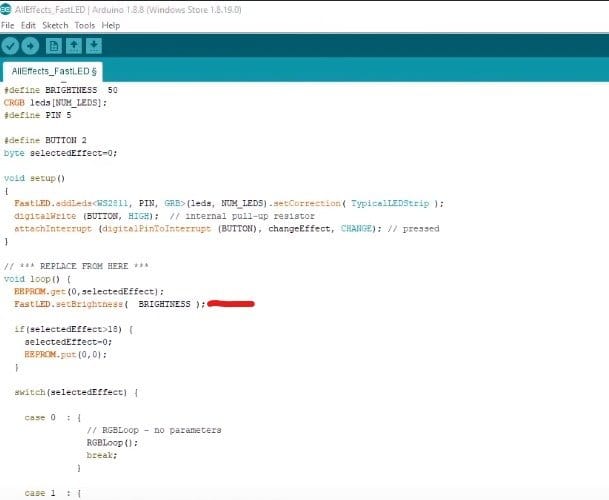The image size is (609, 500).
Task: Click the FastLED.setBrightness line
Action: (110, 304)
